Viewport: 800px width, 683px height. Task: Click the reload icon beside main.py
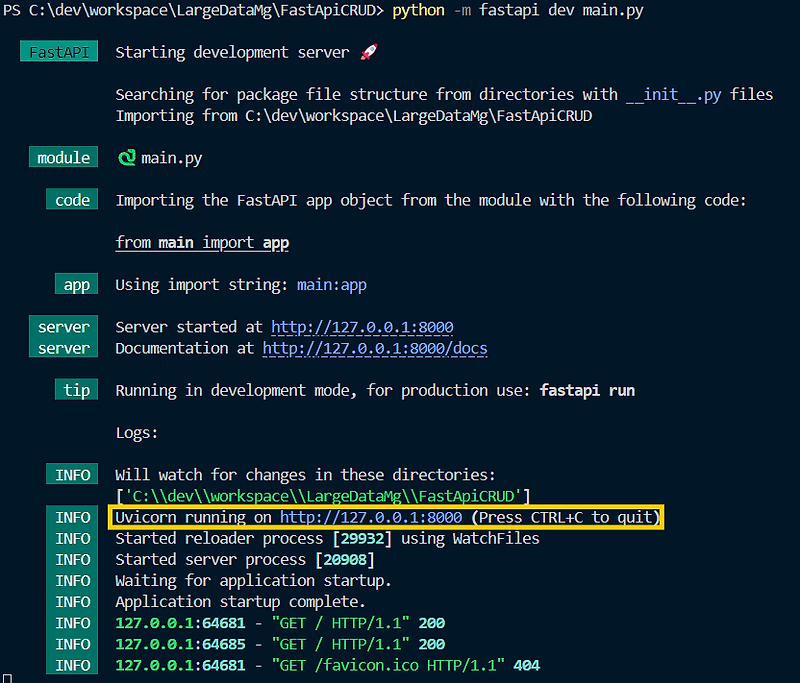pos(129,157)
